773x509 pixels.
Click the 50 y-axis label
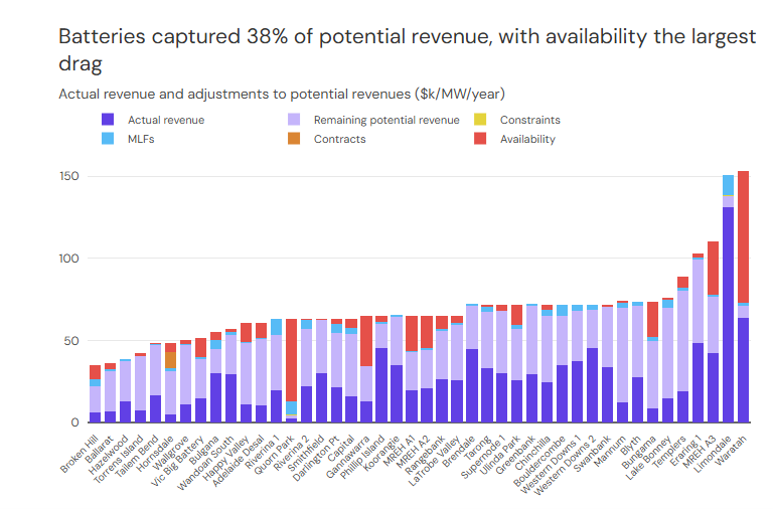point(71,341)
